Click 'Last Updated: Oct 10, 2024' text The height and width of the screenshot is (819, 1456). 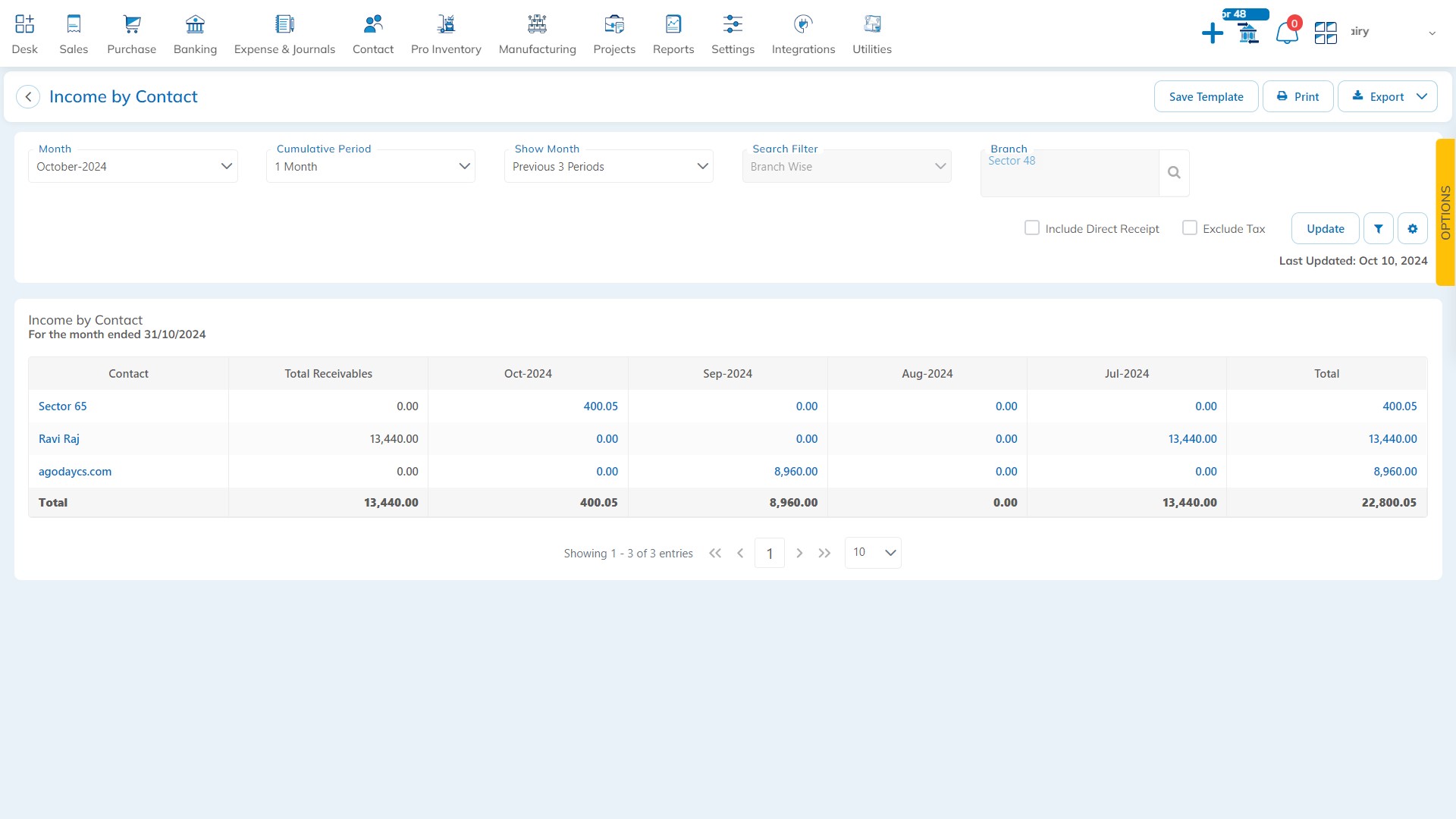1353,261
